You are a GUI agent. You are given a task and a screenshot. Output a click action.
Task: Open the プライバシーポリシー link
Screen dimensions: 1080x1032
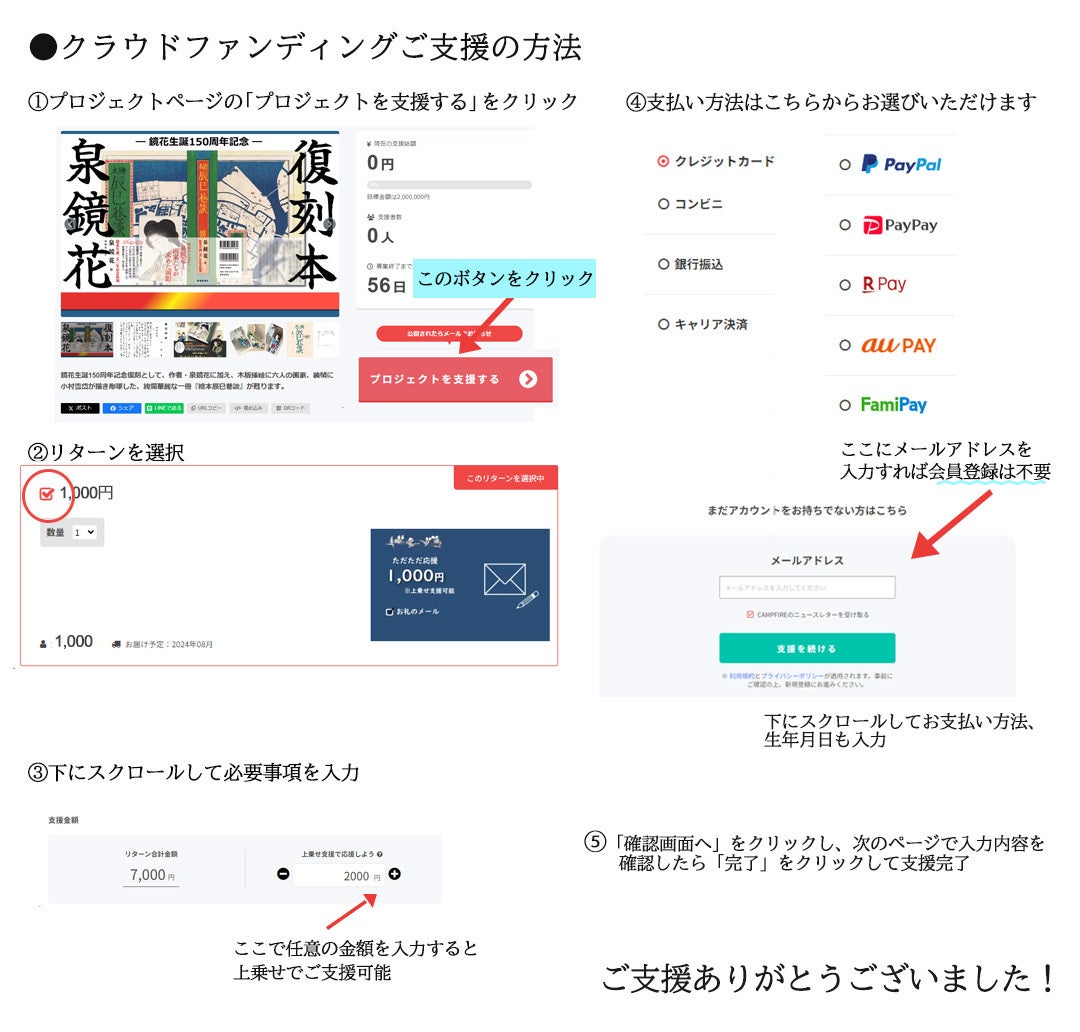[791, 676]
